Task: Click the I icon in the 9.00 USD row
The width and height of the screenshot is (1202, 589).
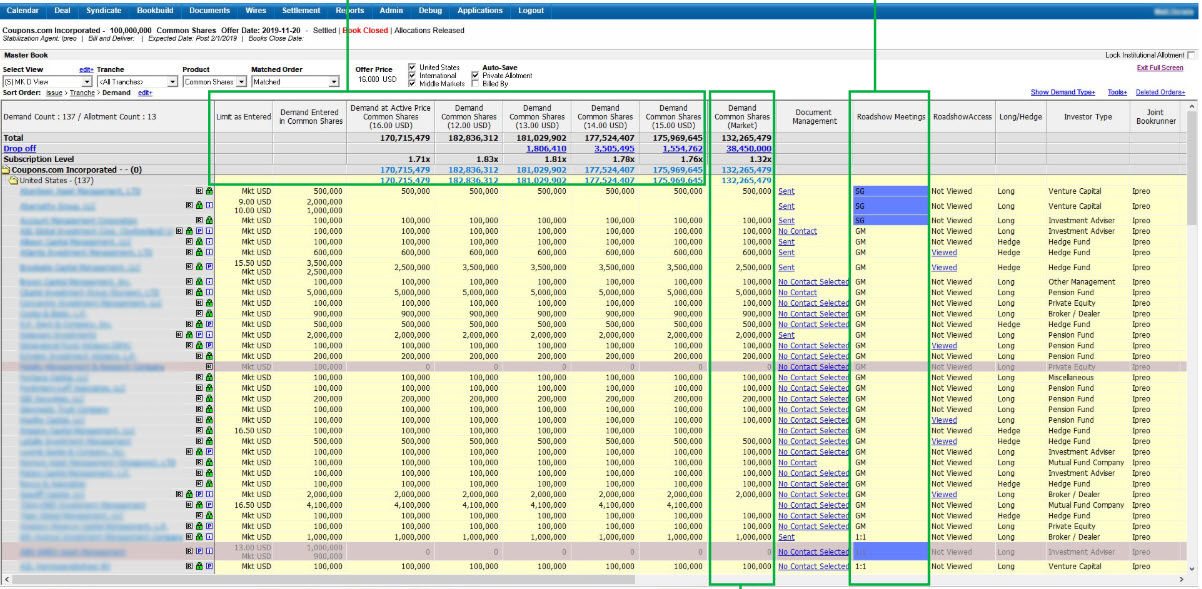Action: tap(209, 204)
